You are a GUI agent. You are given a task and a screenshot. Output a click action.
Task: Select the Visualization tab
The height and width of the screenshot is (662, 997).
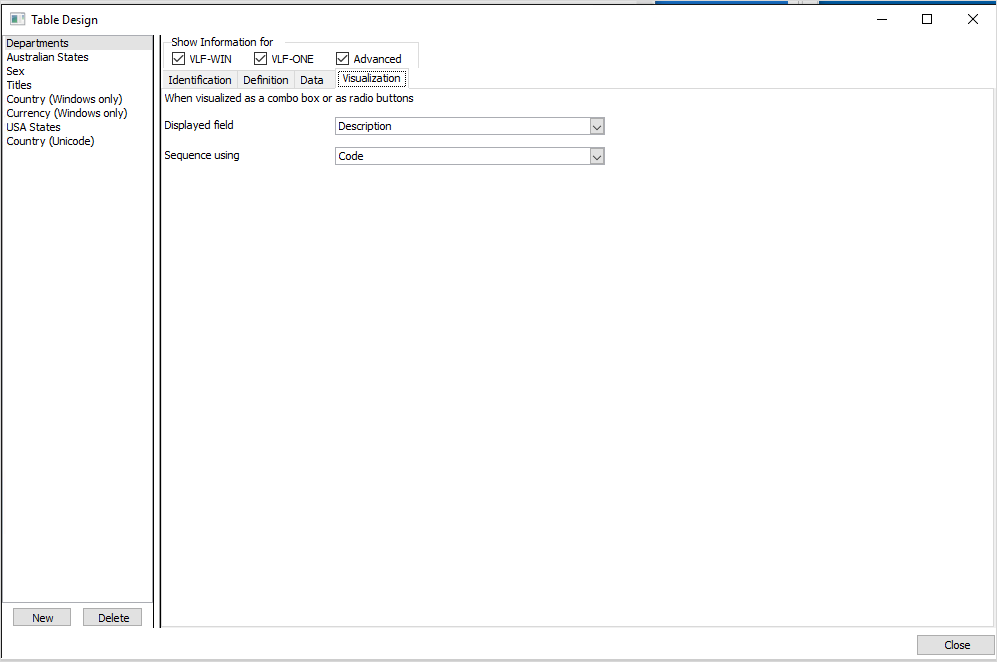click(371, 78)
